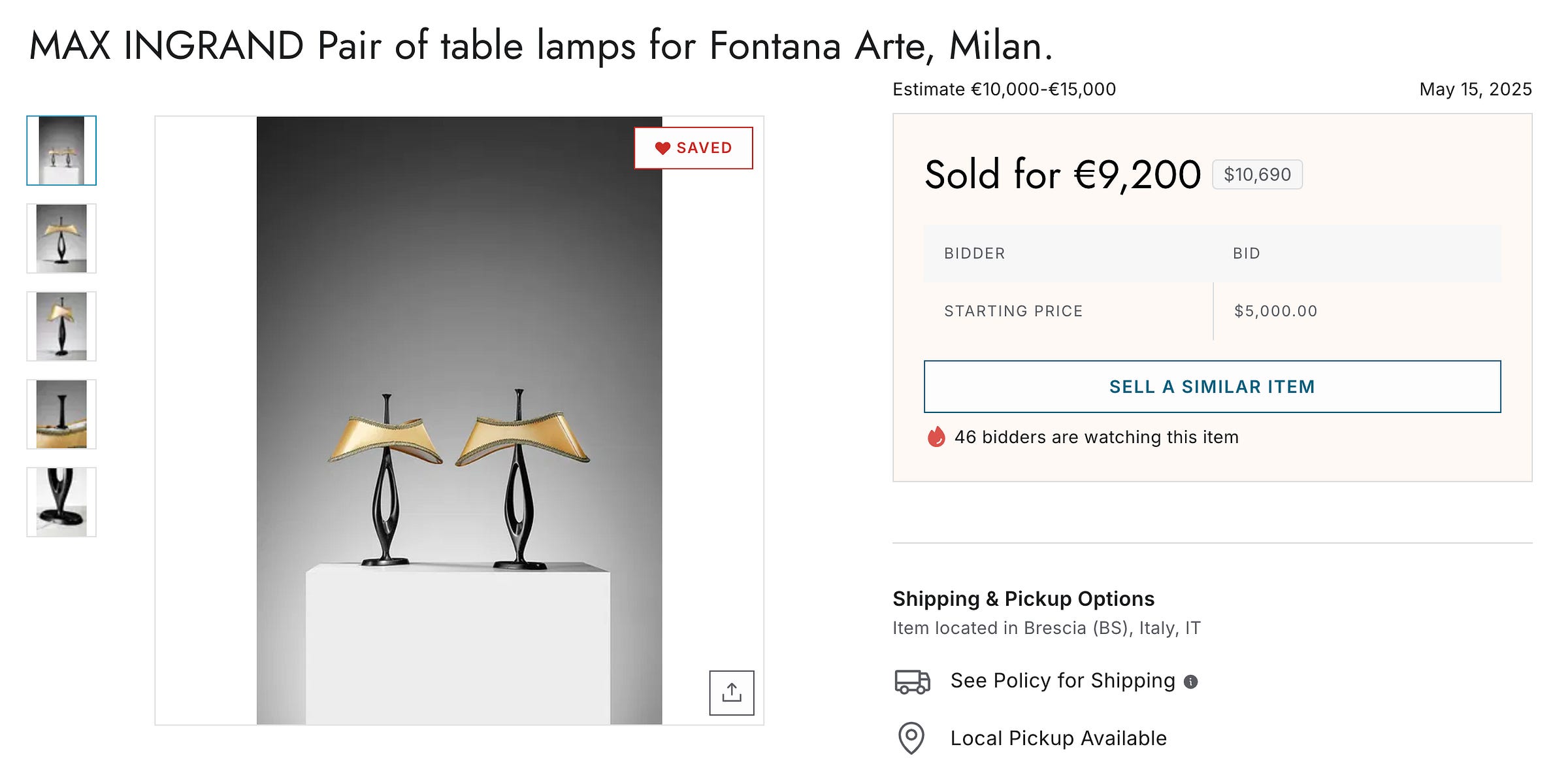1568x762 pixels.
Task: Click the share icon on the main image
Action: [731, 693]
